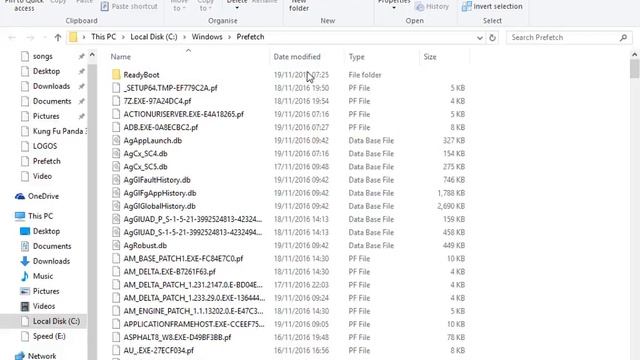Image resolution: width=640 pixels, height=360 pixels.
Task: Click the Videos film icon
Action: (x=25, y=306)
